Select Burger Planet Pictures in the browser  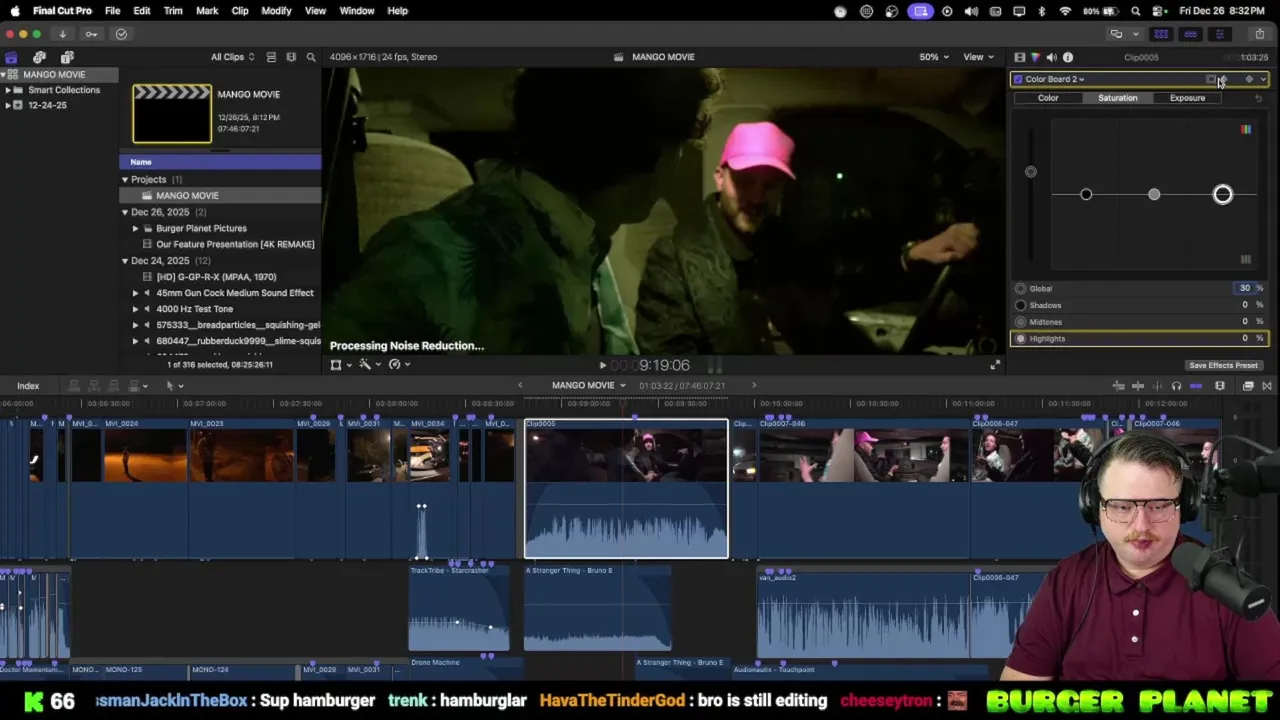(201, 228)
